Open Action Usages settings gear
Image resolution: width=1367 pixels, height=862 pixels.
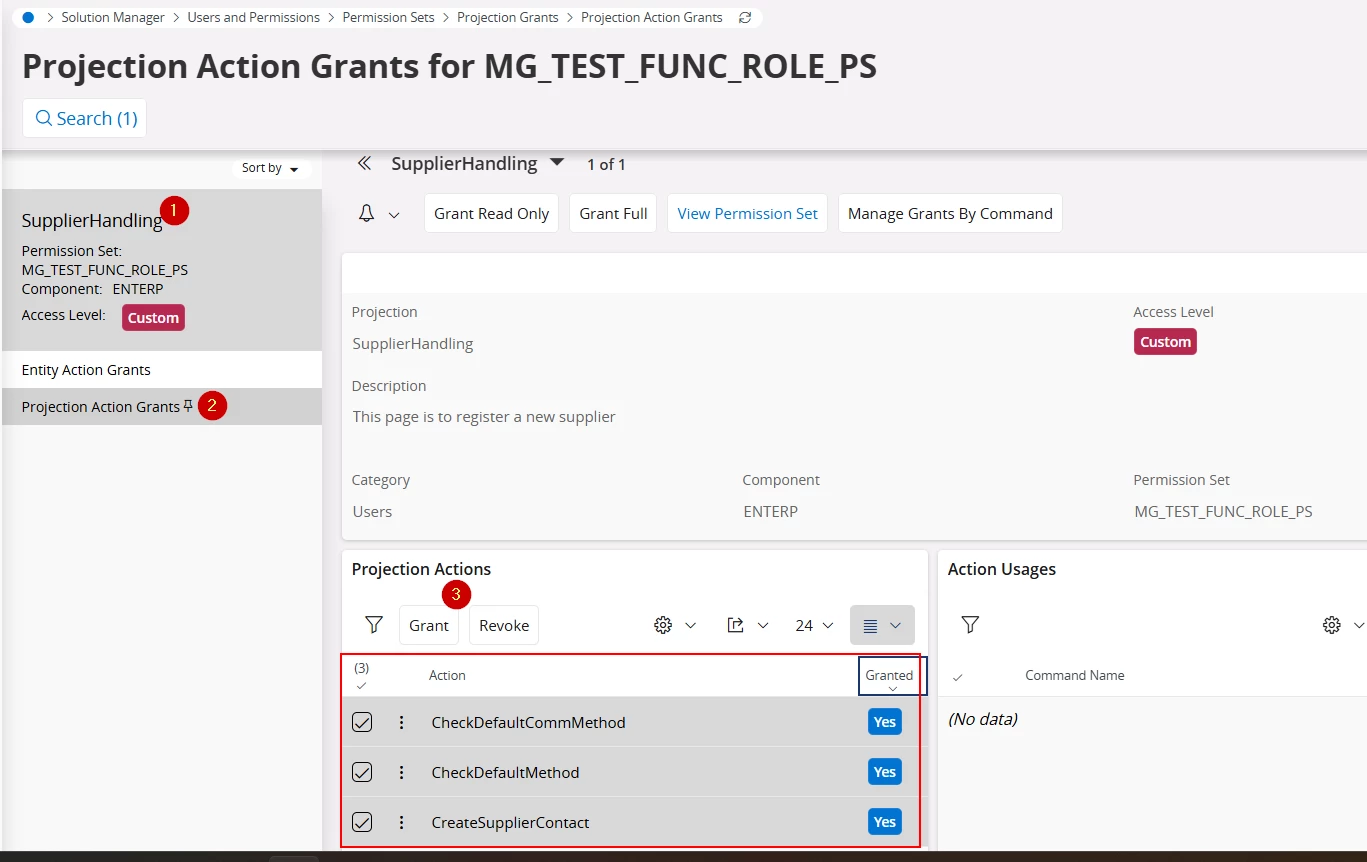(1331, 625)
